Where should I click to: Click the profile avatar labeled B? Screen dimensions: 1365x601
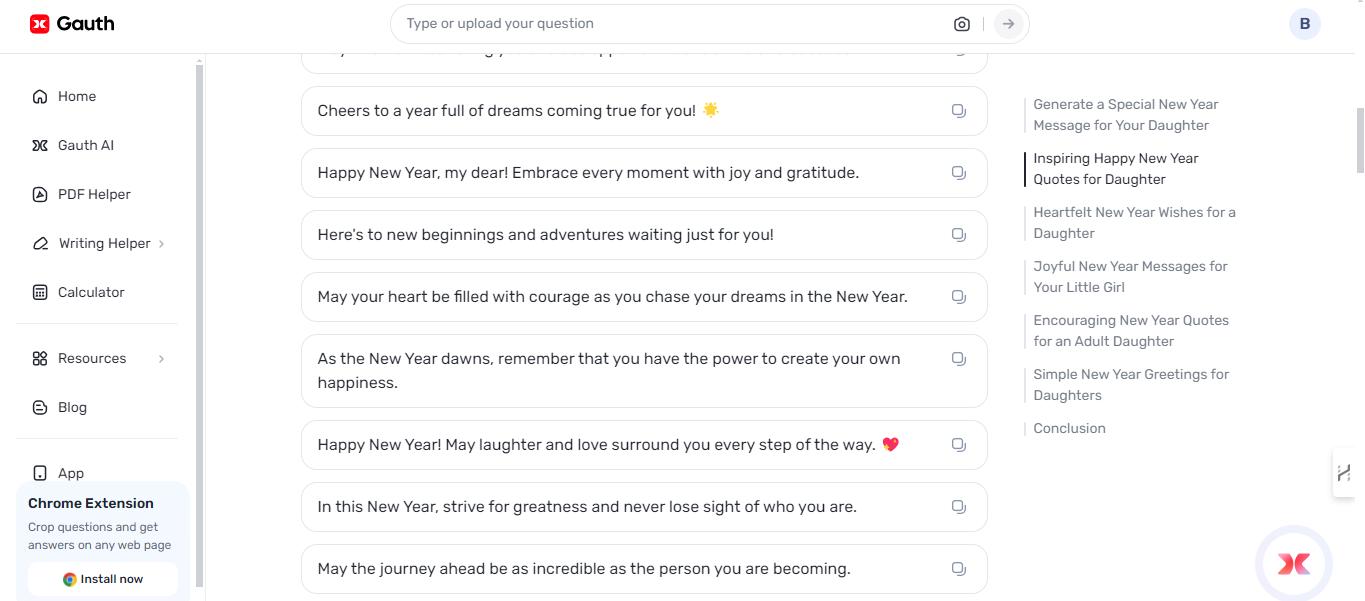coord(1304,23)
